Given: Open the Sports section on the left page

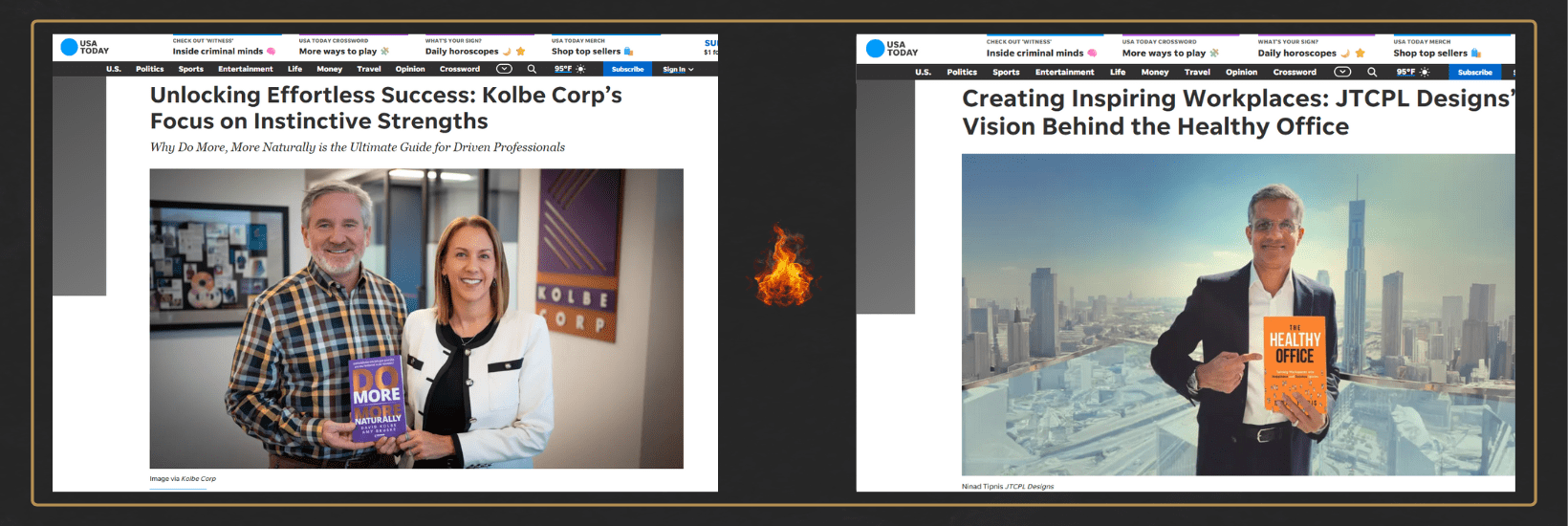Looking at the screenshot, I should pyautogui.click(x=191, y=69).
